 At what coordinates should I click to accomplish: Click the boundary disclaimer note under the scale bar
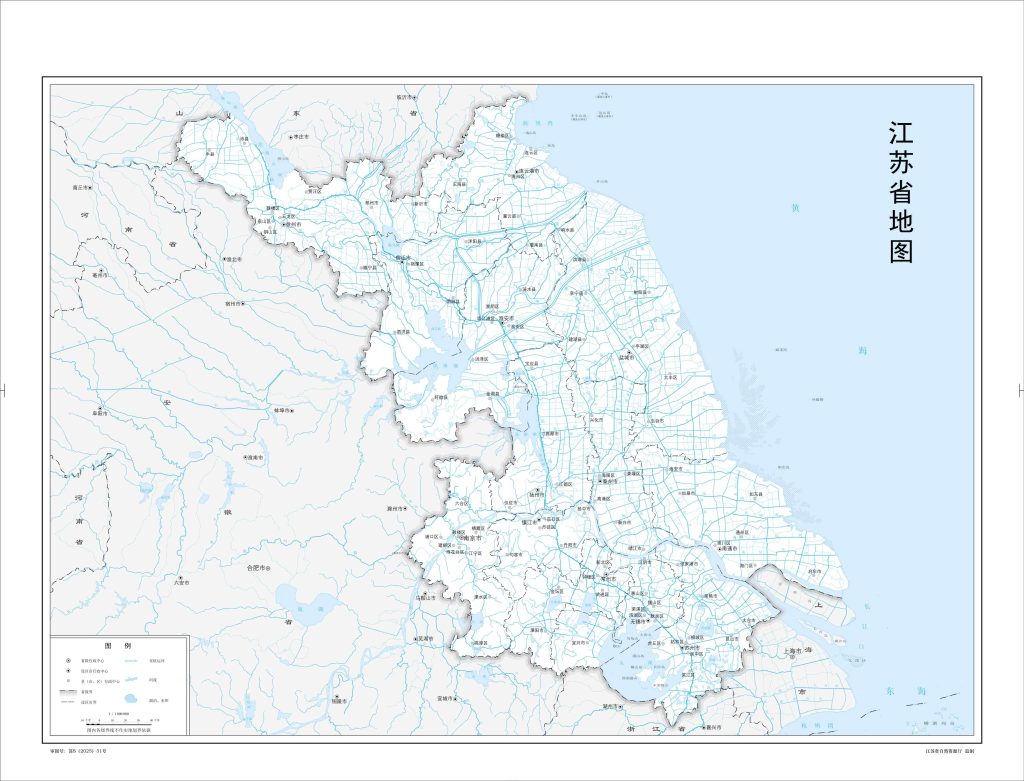pos(120,729)
